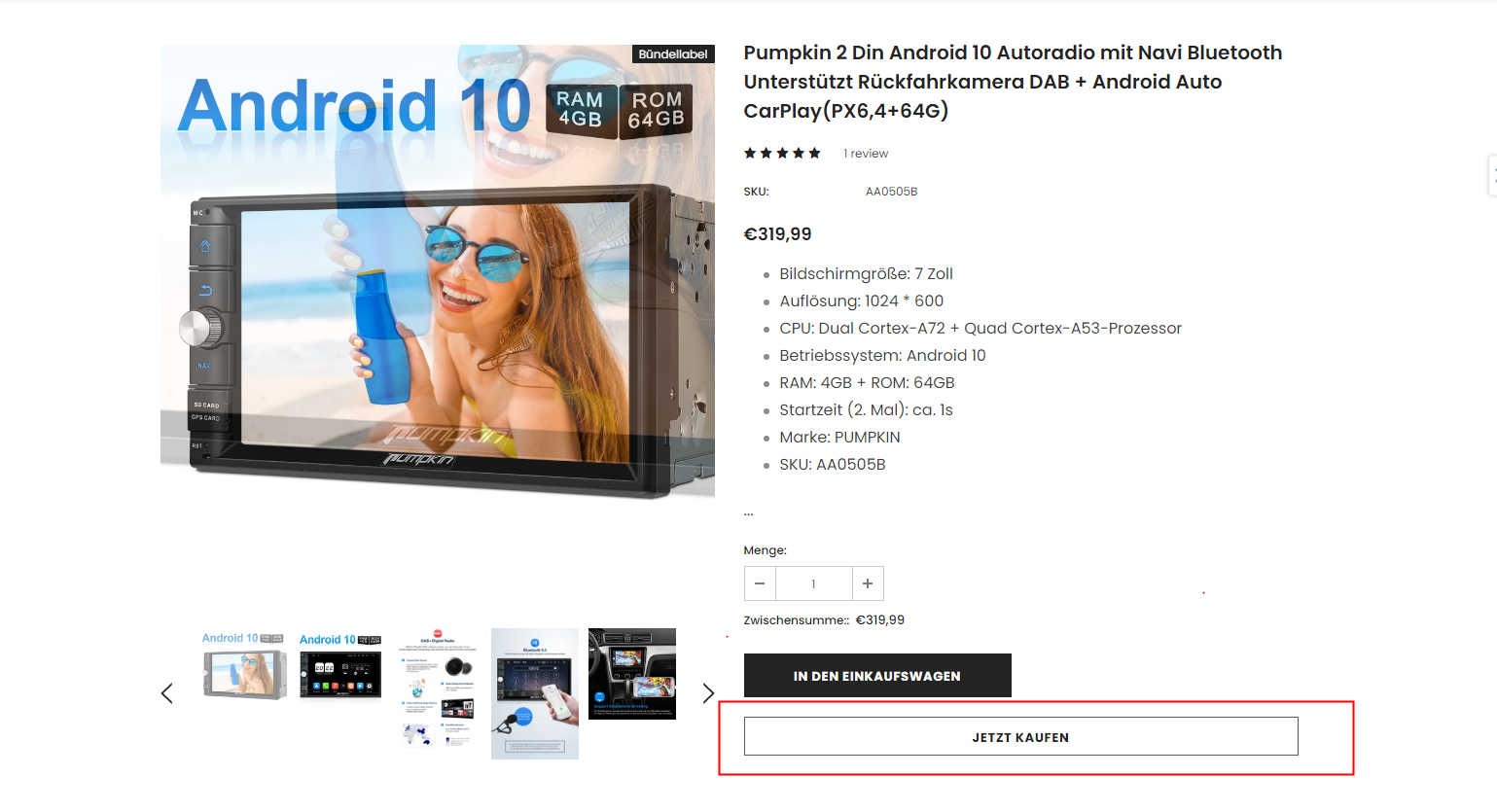Click the five-star rating icons

click(x=782, y=154)
